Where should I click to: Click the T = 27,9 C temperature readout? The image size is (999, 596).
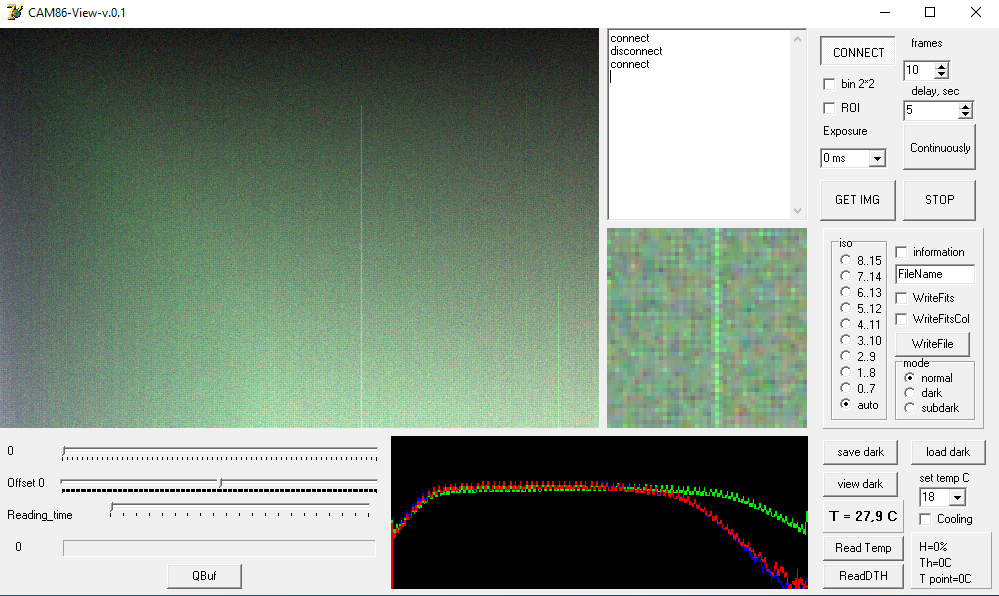863,516
